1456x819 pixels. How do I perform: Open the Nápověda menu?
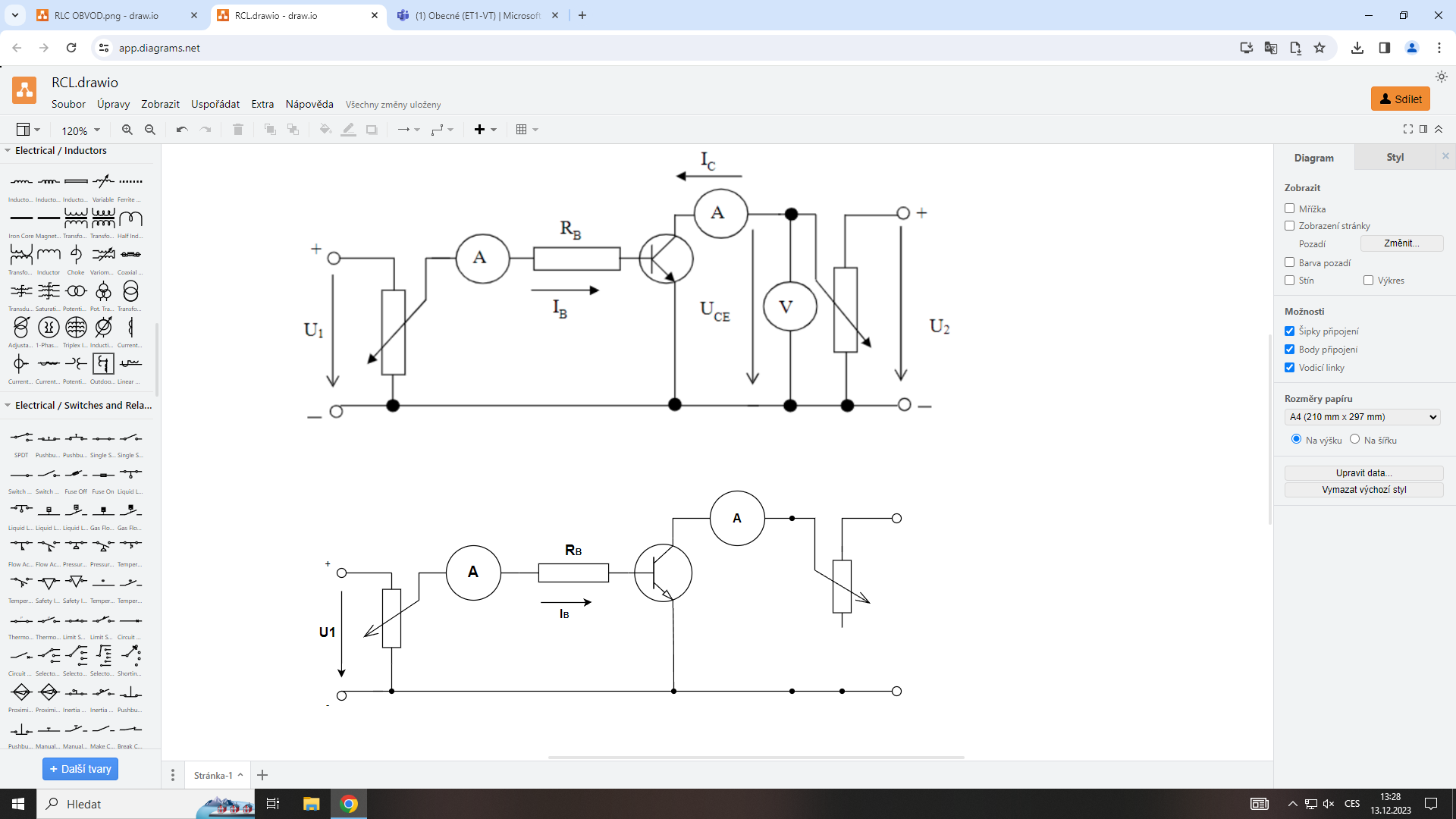[x=309, y=104]
